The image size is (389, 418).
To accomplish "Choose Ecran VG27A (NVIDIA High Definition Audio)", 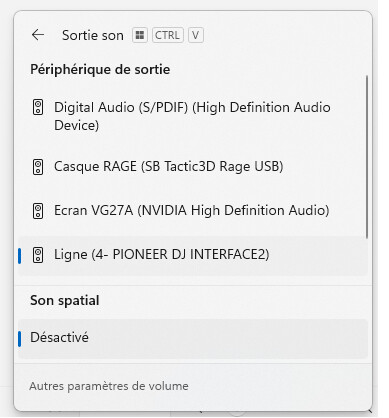I will pyautogui.click(x=193, y=210).
